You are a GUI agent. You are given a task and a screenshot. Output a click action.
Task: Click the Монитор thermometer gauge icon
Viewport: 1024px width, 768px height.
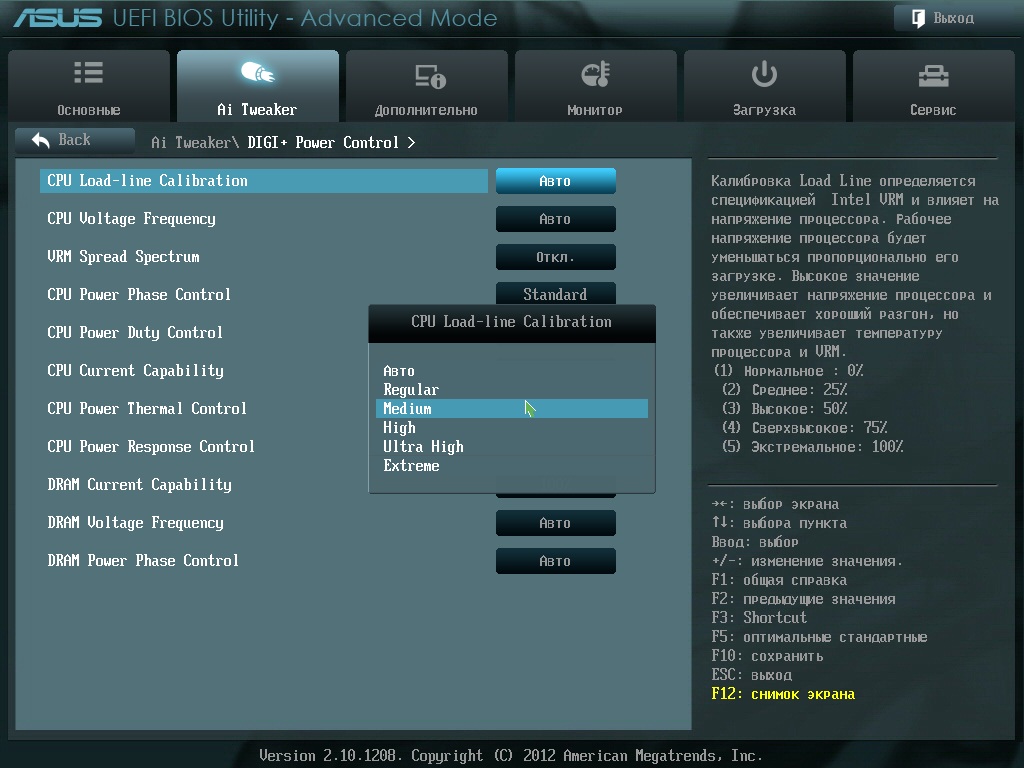click(596, 74)
